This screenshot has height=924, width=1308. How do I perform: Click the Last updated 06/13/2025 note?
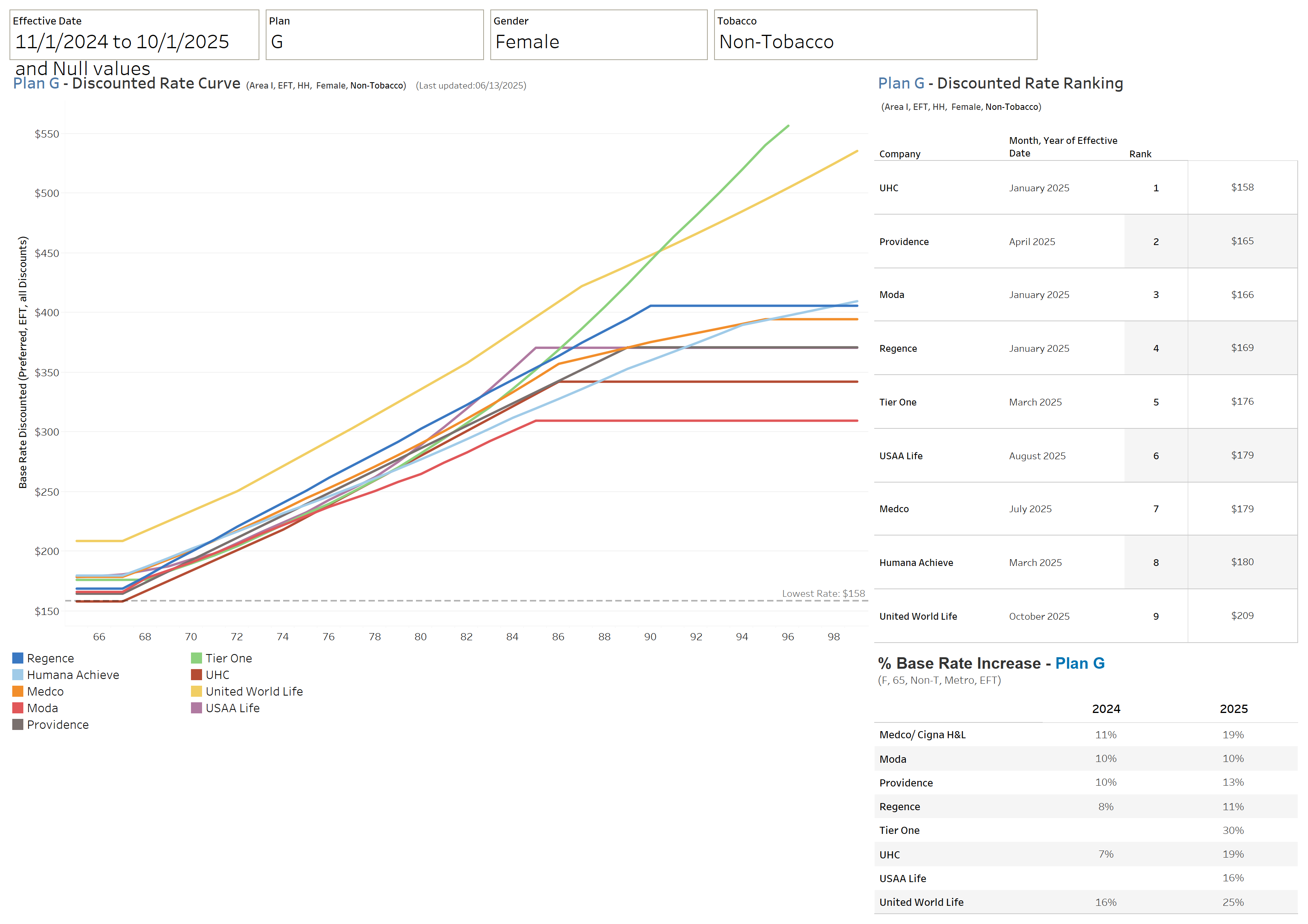(x=471, y=85)
